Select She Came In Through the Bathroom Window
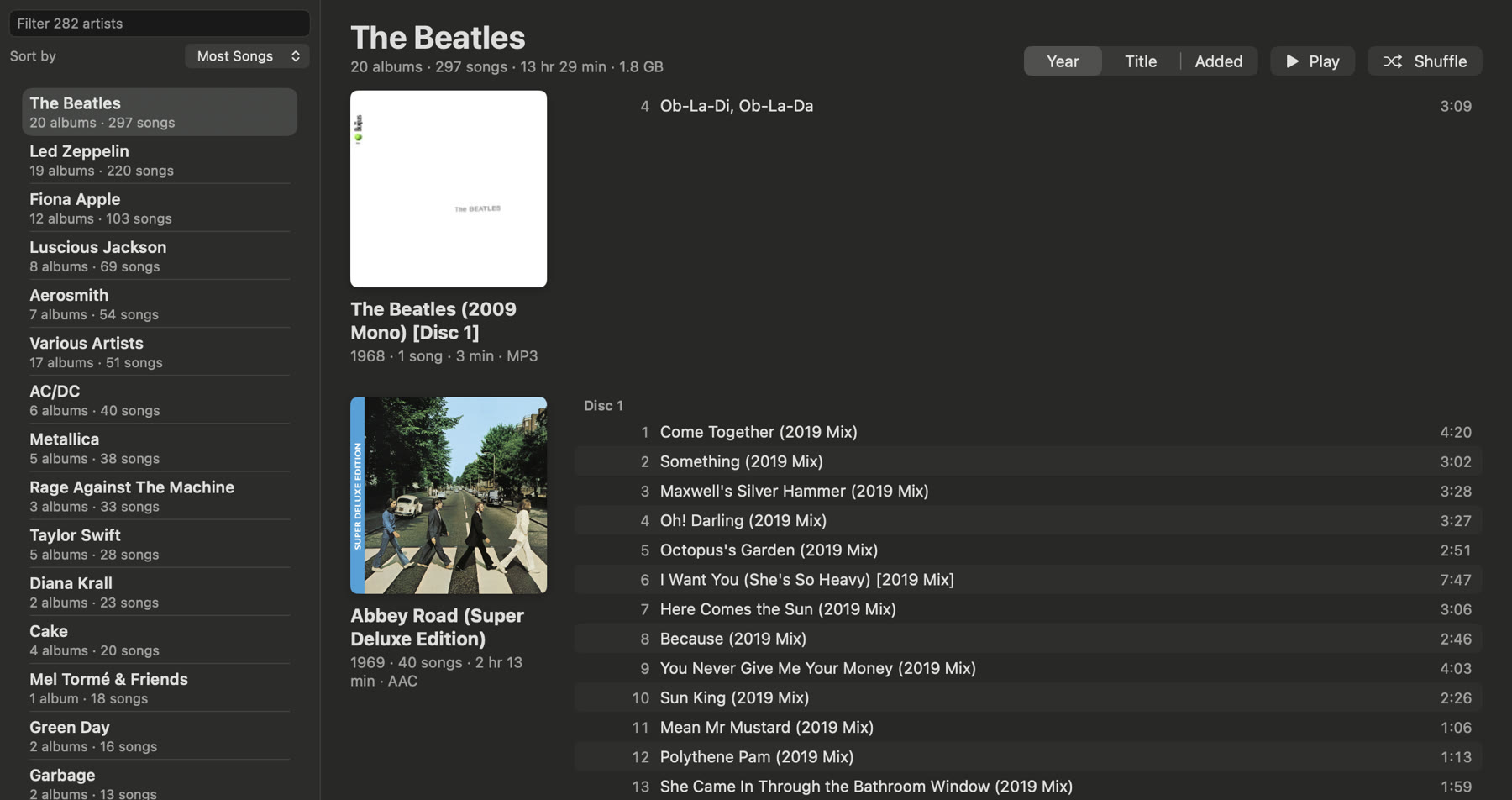Image resolution: width=1512 pixels, height=800 pixels. (1028, 787)
